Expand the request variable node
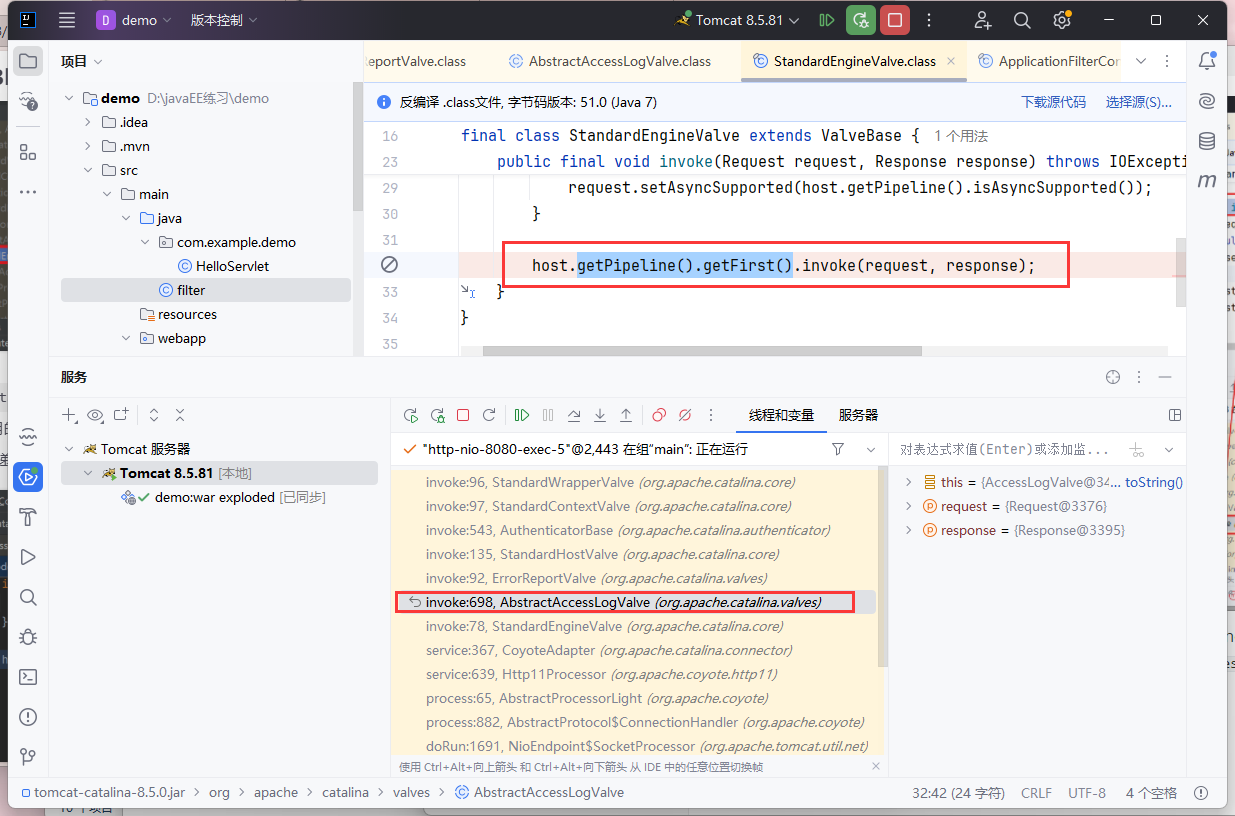Screen dimensions: 1235x816 pyautogui.click(x=908, y=506)
